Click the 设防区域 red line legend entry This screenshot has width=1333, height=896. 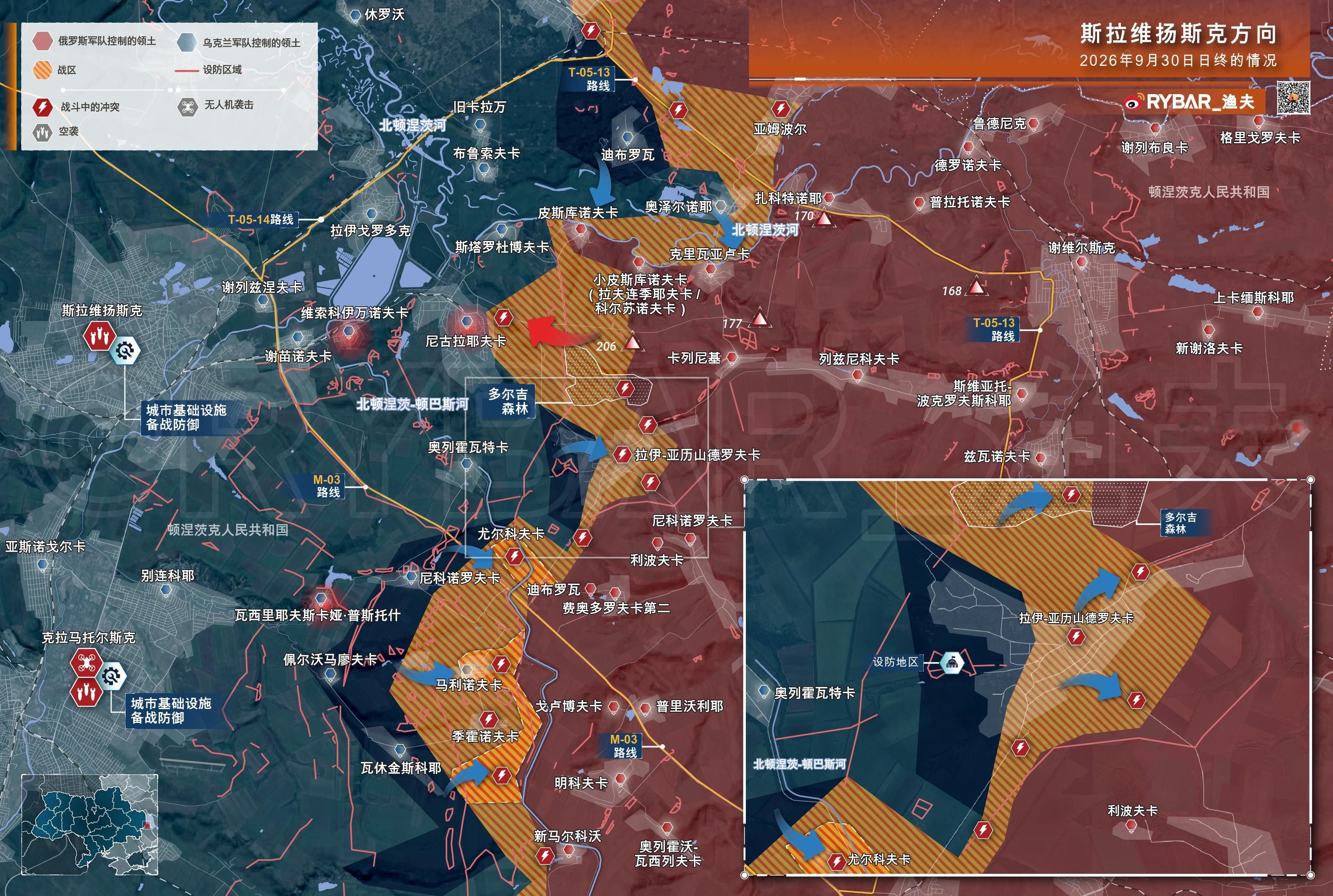click(209, 70)
